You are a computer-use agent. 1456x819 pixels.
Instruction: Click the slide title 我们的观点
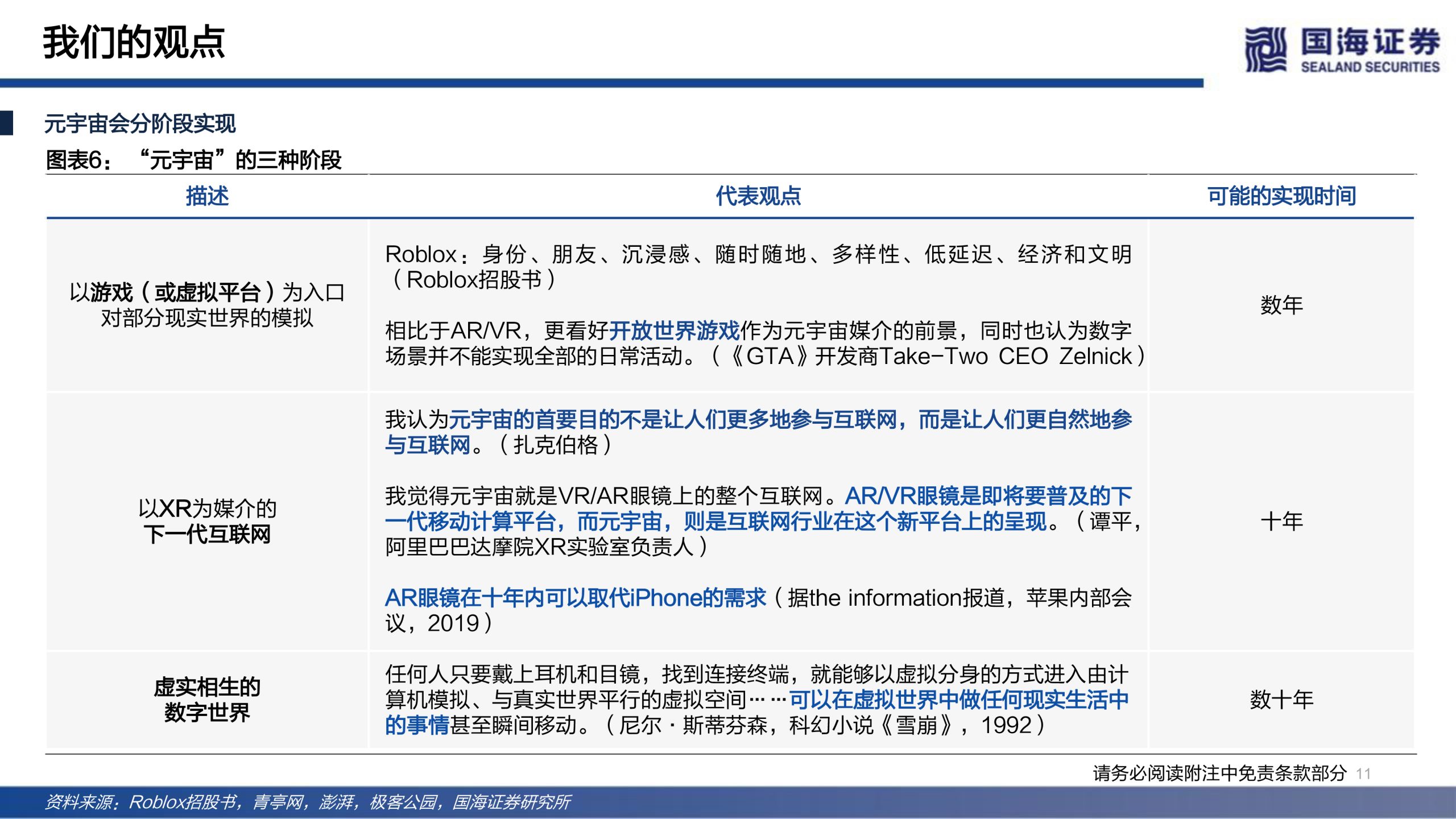click(134, 43)
